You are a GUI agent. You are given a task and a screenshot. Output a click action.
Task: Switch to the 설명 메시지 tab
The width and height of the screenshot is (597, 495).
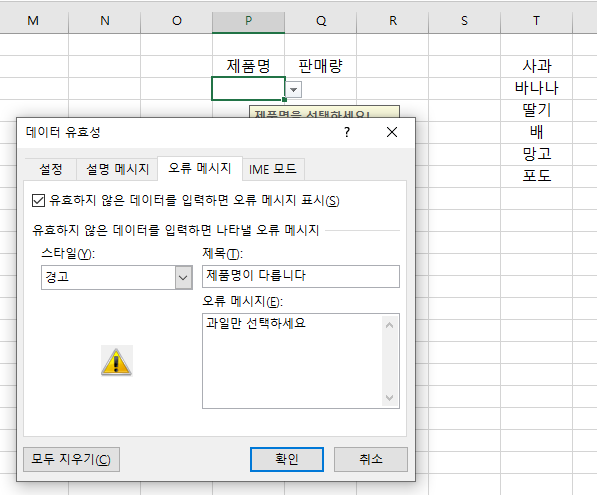coord(117,169)
